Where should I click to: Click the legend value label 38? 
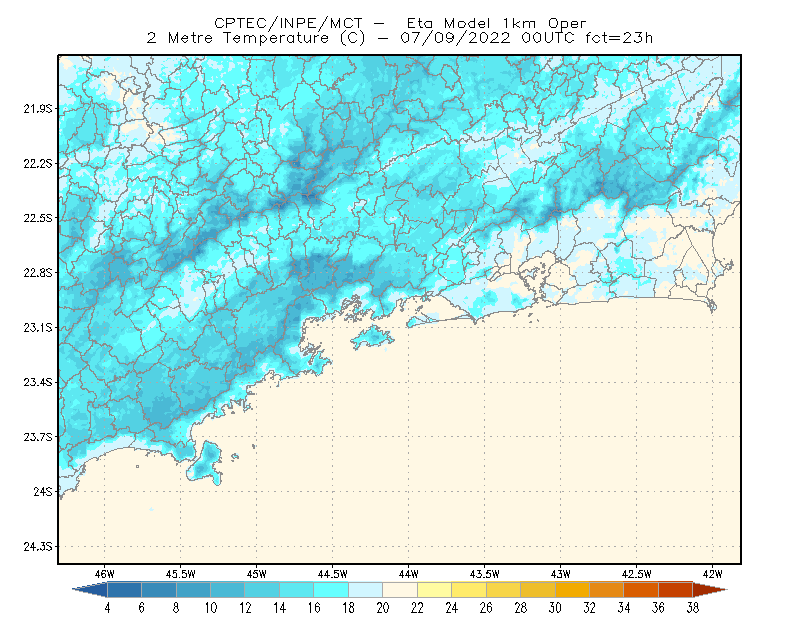692,608
